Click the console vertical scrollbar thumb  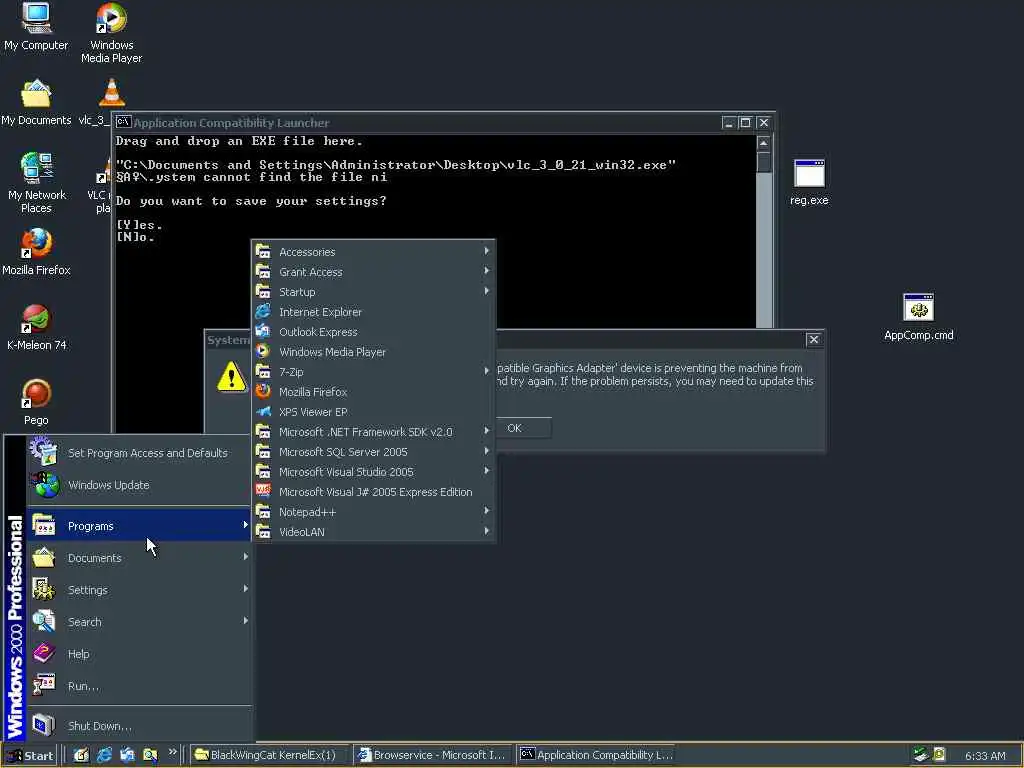point(763,162)
